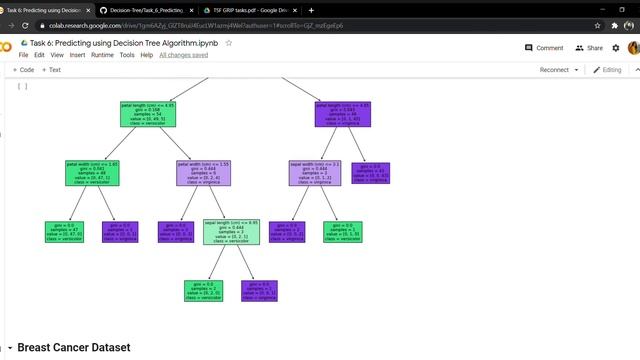Click the notebook title Task 6
This screenshot has width=640, height=360.
click(x=124, y=43)
